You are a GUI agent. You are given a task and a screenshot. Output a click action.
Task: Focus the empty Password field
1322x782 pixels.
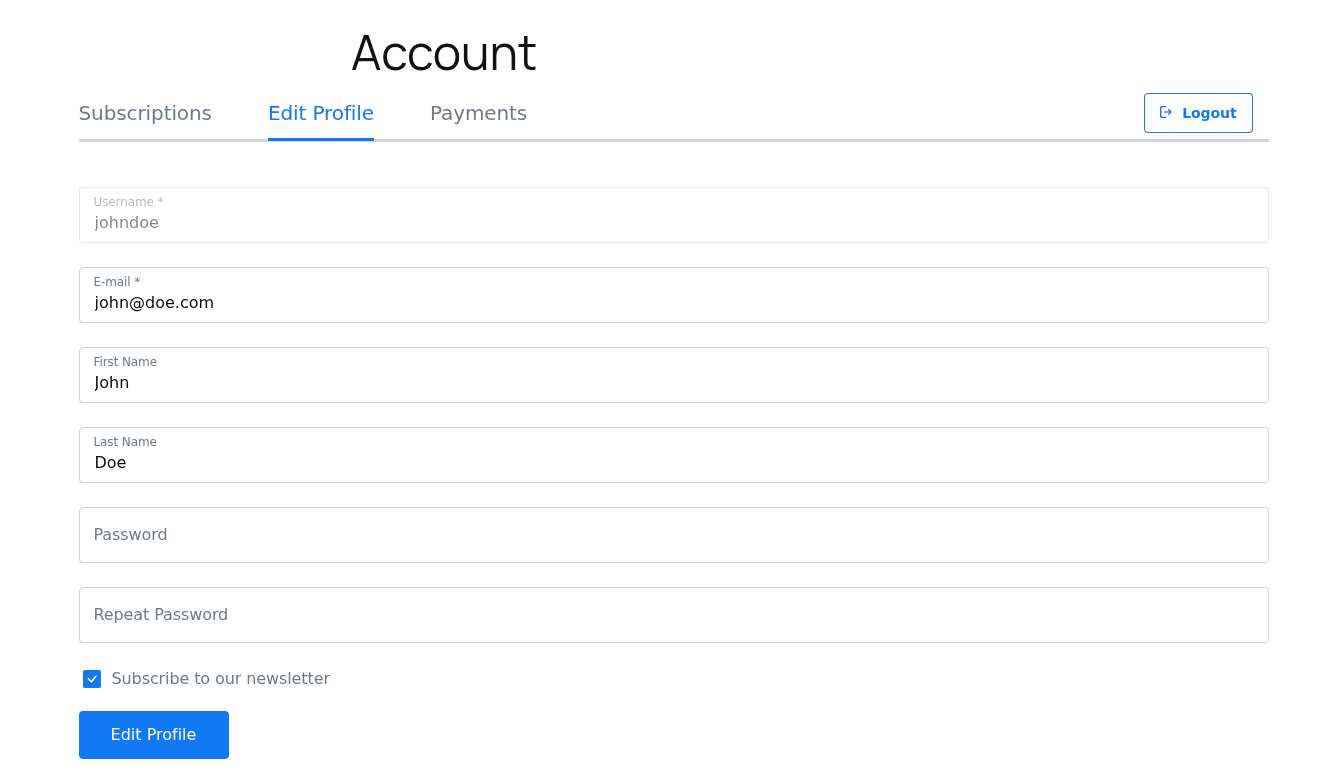pos(673,535)
